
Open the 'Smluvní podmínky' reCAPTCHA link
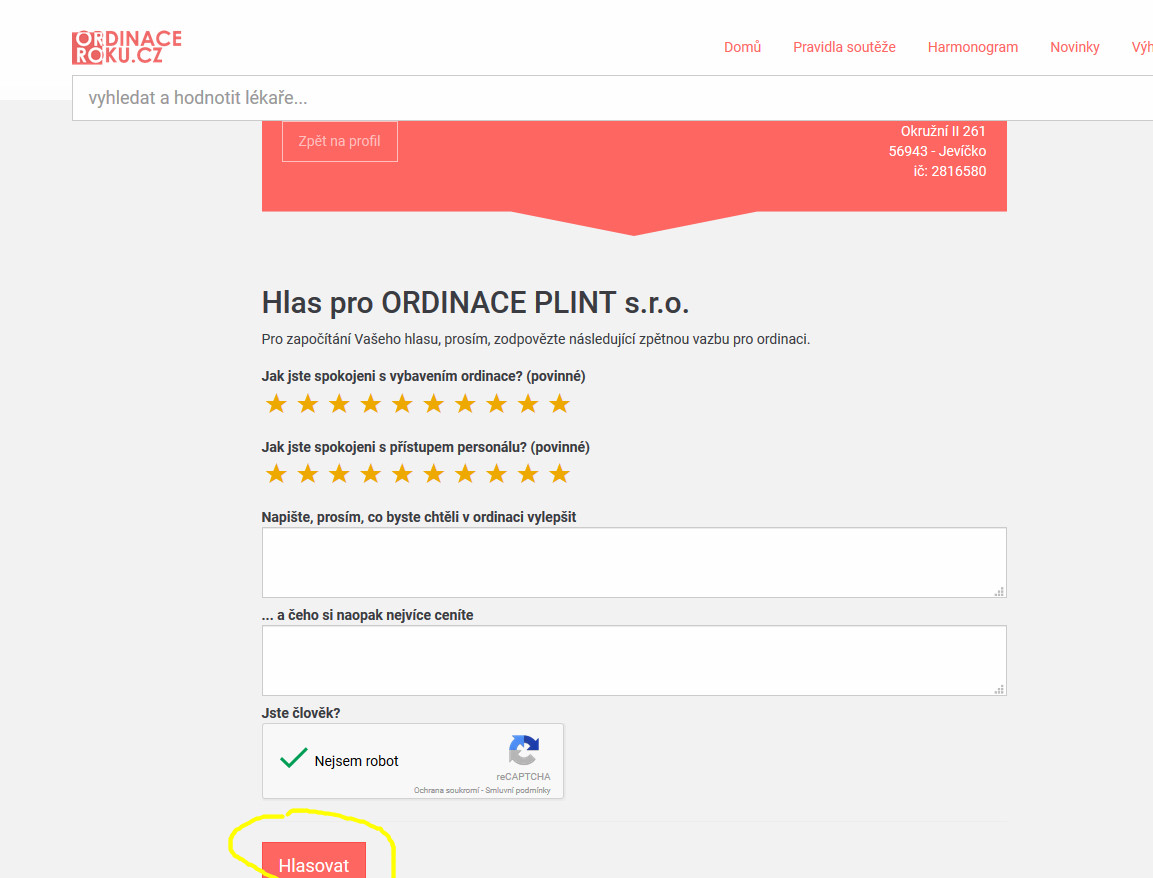(518, 790)
